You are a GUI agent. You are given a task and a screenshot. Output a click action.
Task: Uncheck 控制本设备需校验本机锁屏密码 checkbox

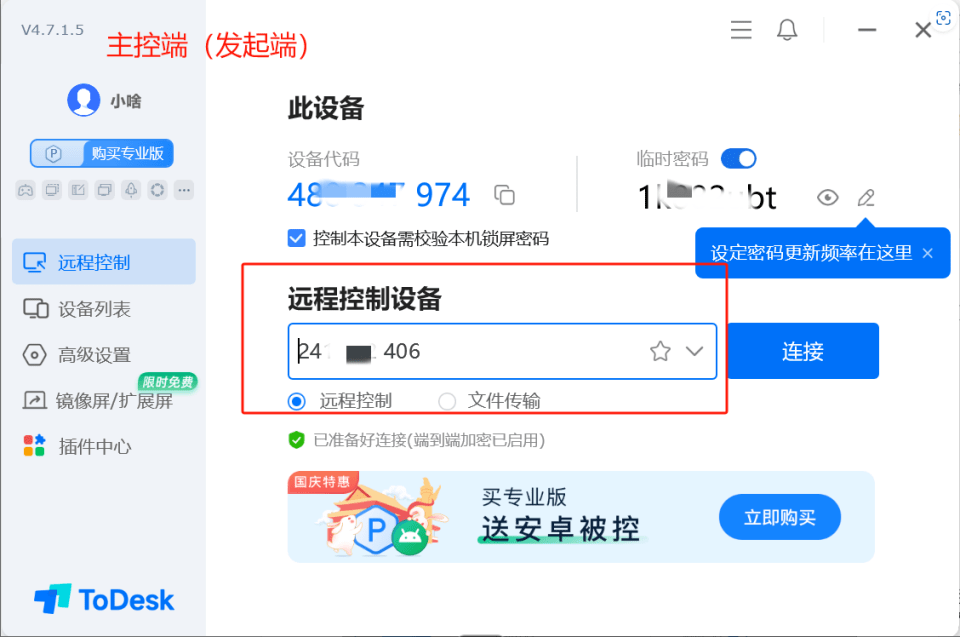296,238
